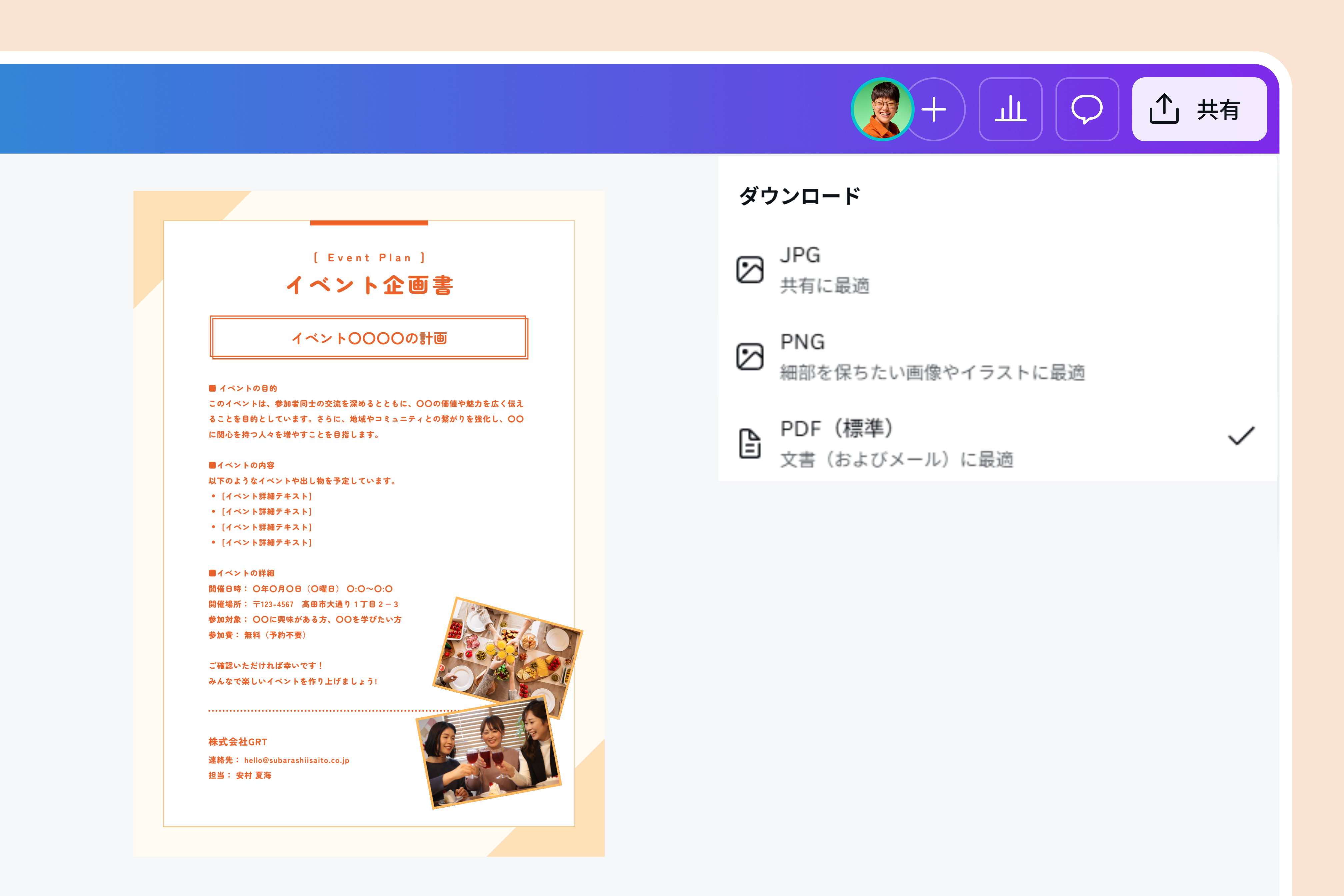Click the ■イベントの目的 section heading
Viewport: 1344px width, 896px height.
pyautogui.click(x=243, y=388)
